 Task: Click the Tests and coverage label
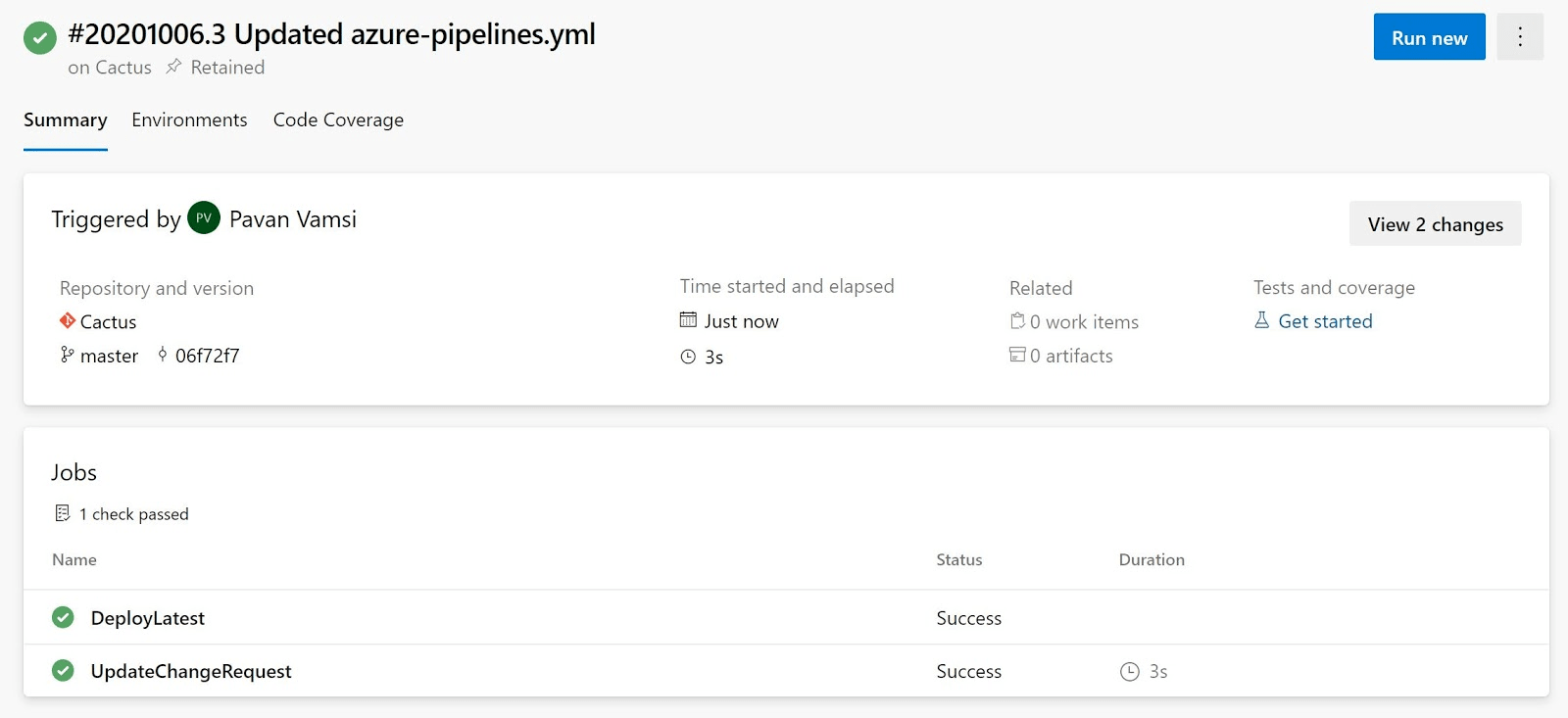pyautogui.click(x=1334, y=287)
